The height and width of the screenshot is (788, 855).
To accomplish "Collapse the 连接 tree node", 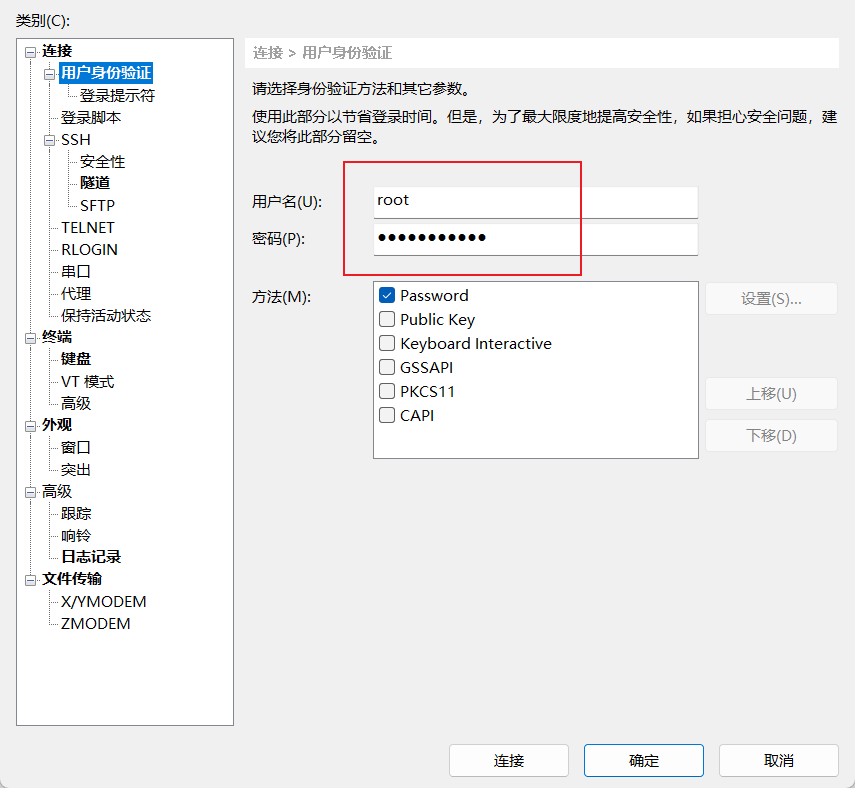I will click(x=30, y=52).
